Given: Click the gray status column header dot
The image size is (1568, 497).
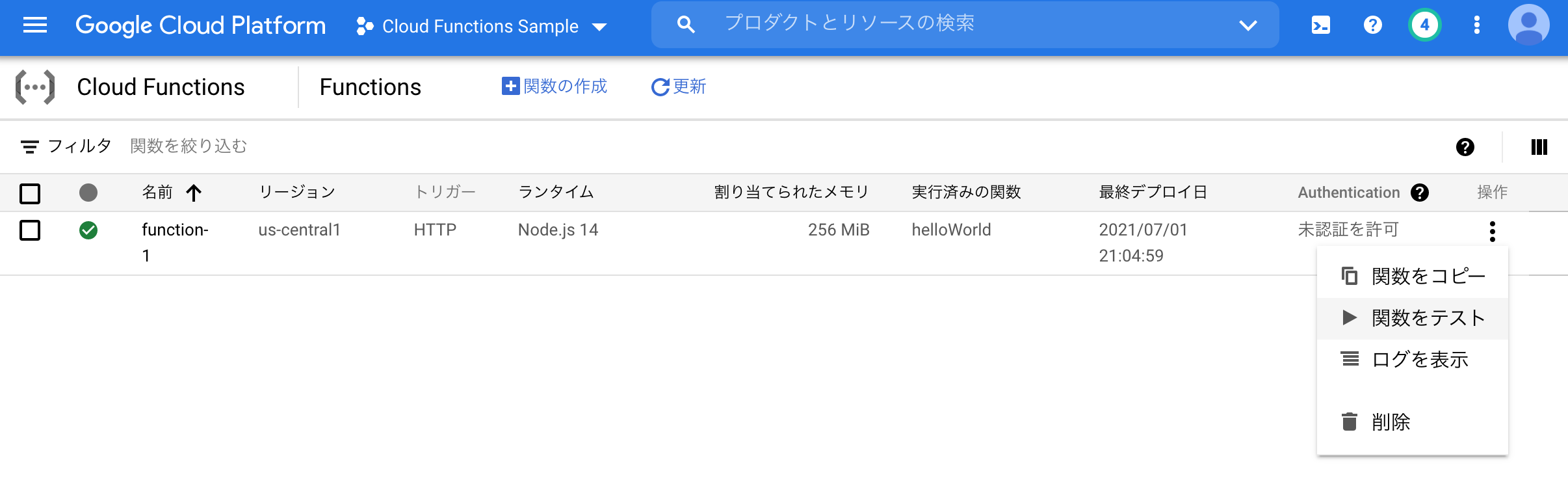Looking at the screenshot, I should 88,193.
